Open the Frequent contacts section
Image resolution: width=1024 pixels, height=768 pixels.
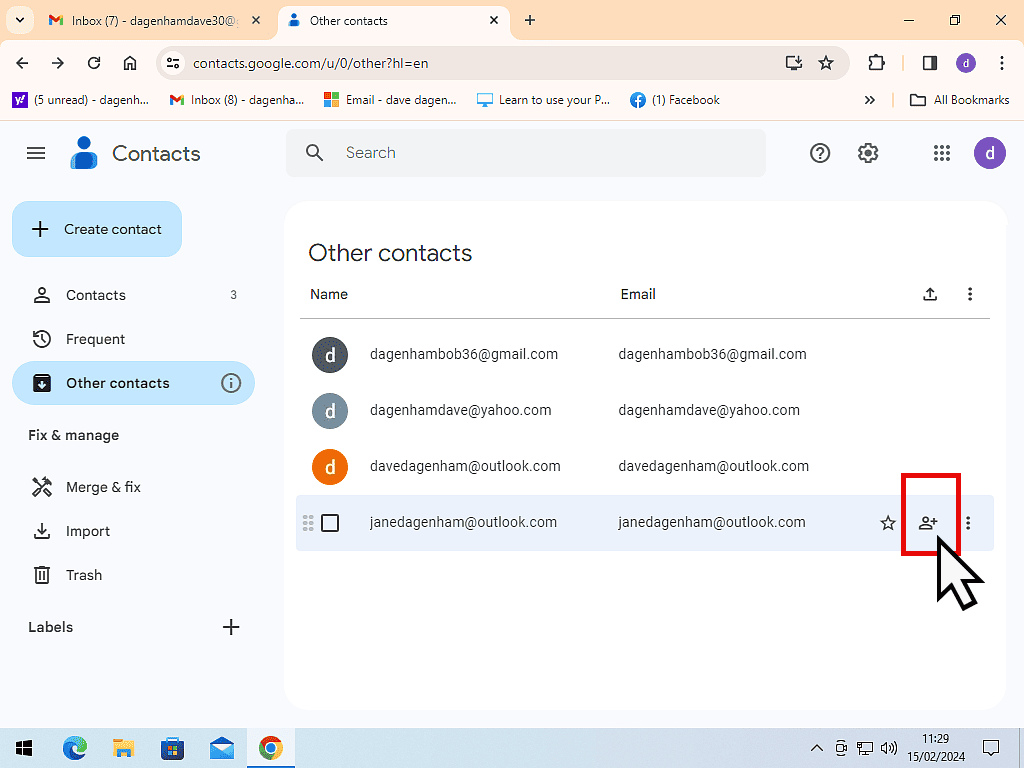(x=95, y=339)
